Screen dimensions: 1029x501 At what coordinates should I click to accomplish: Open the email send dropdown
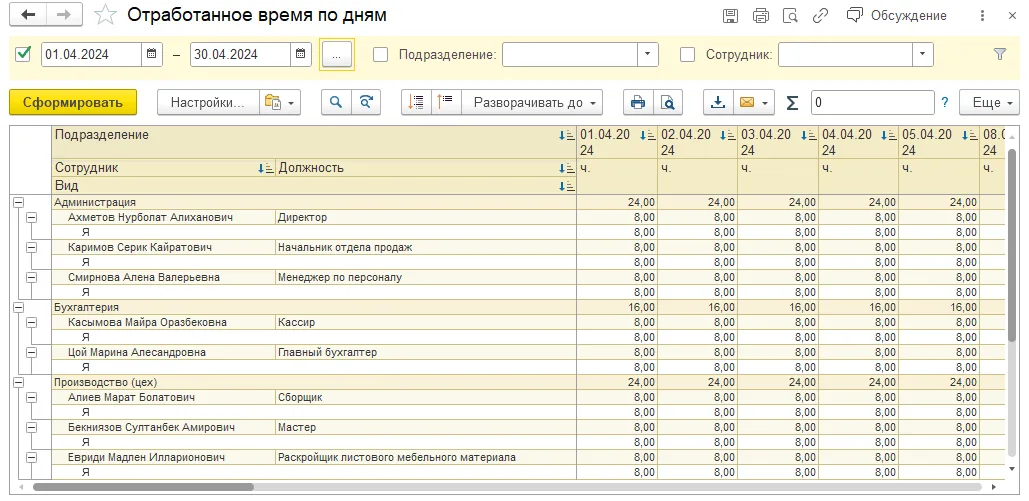click(x=754, y=102)
